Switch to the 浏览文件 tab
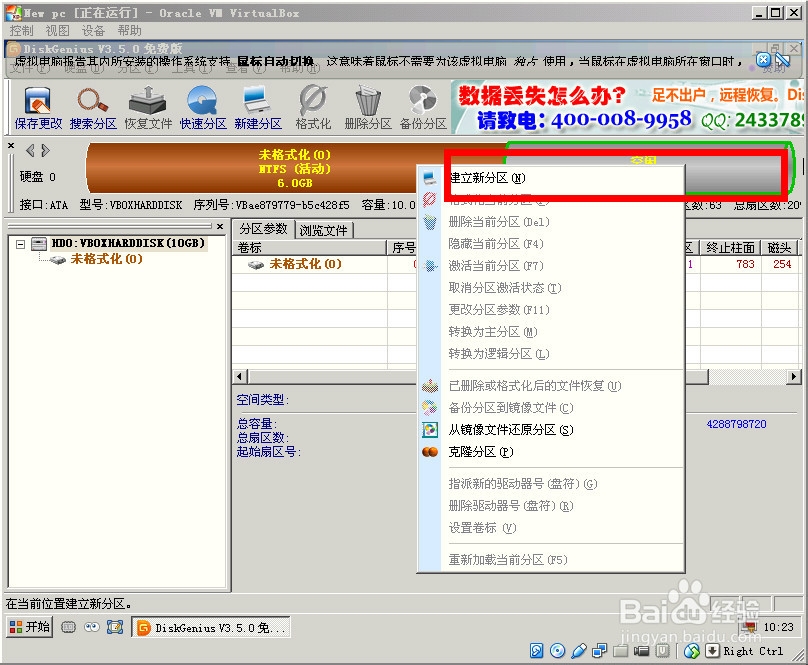Screen dimensions: 808x665 324,230
